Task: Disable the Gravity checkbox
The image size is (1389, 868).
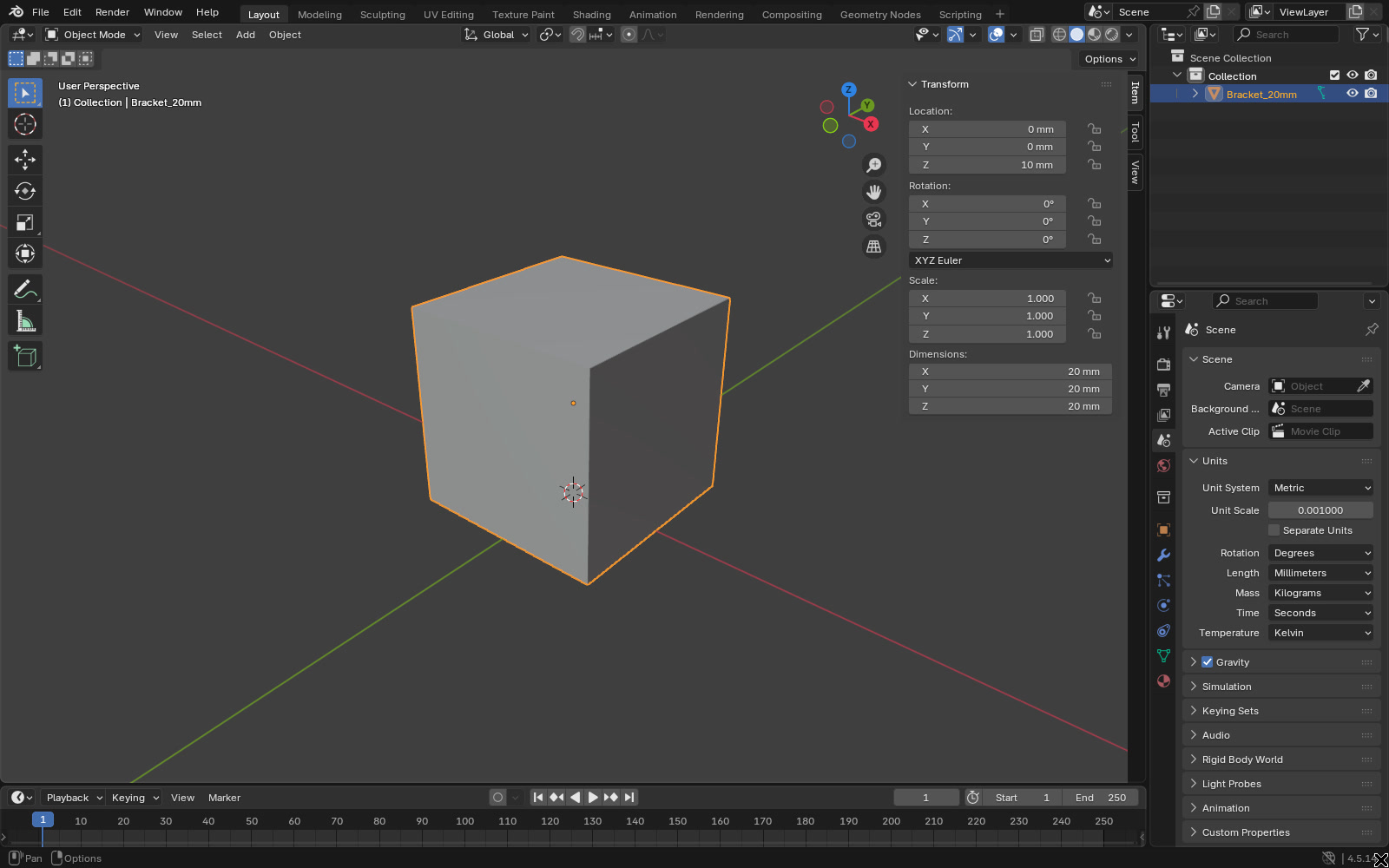Action: 1208,662
